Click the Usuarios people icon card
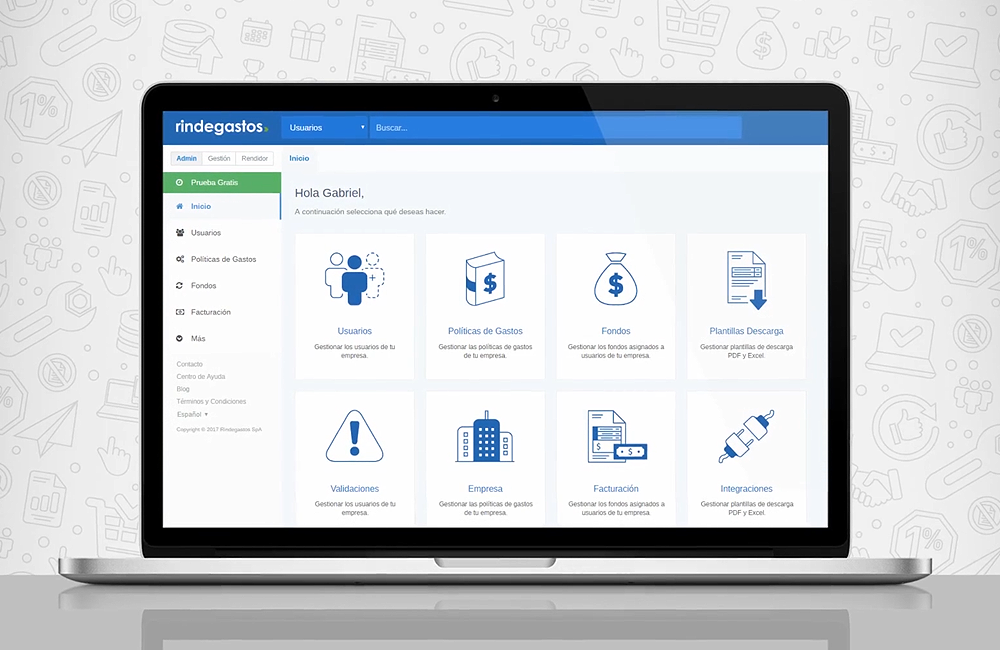Image resolution: width=1000 pixels, height=650 pixels. point(354,277)
